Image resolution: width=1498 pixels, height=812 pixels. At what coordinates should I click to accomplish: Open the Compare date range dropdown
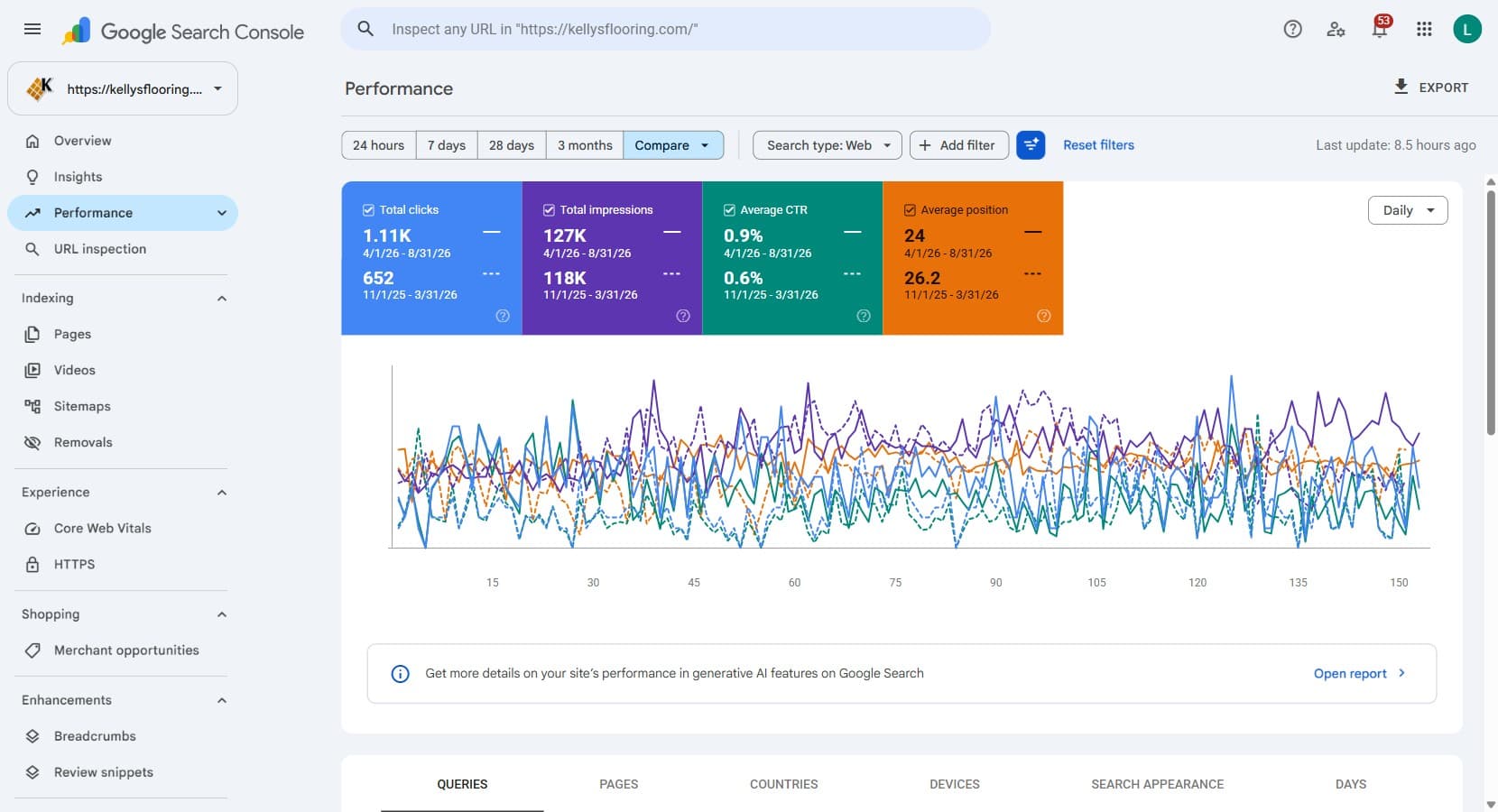(673, 145)
